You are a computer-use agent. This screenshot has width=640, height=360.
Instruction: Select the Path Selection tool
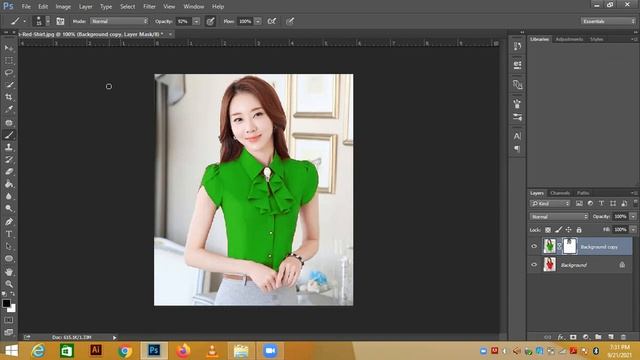pyautogui.click(x=9, y=247)
